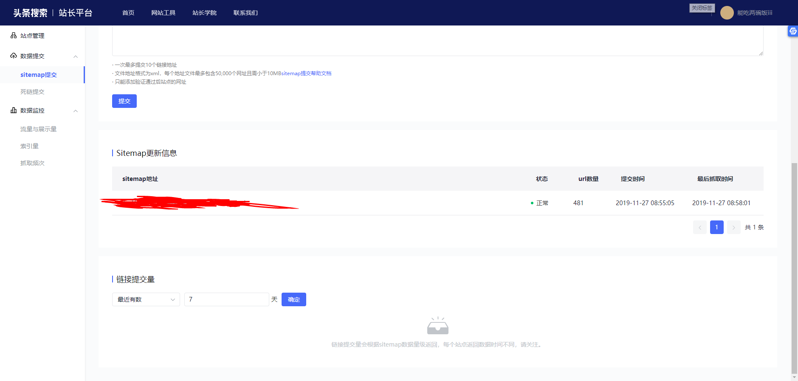Click the 数据提交 cloud icon
The width and height of the screenshot is (798, 381).
click(14, 55)
